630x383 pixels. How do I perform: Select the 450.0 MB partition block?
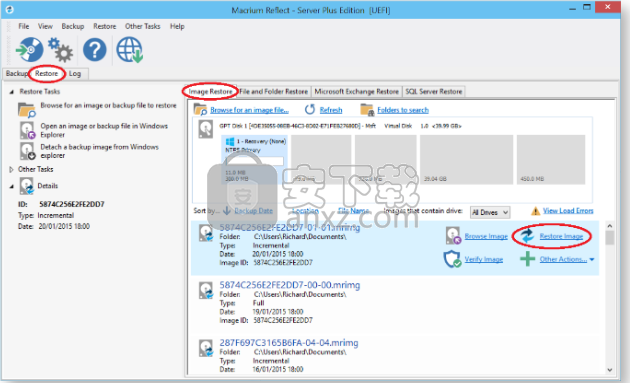pyautogui.click(x=551, y=160)
